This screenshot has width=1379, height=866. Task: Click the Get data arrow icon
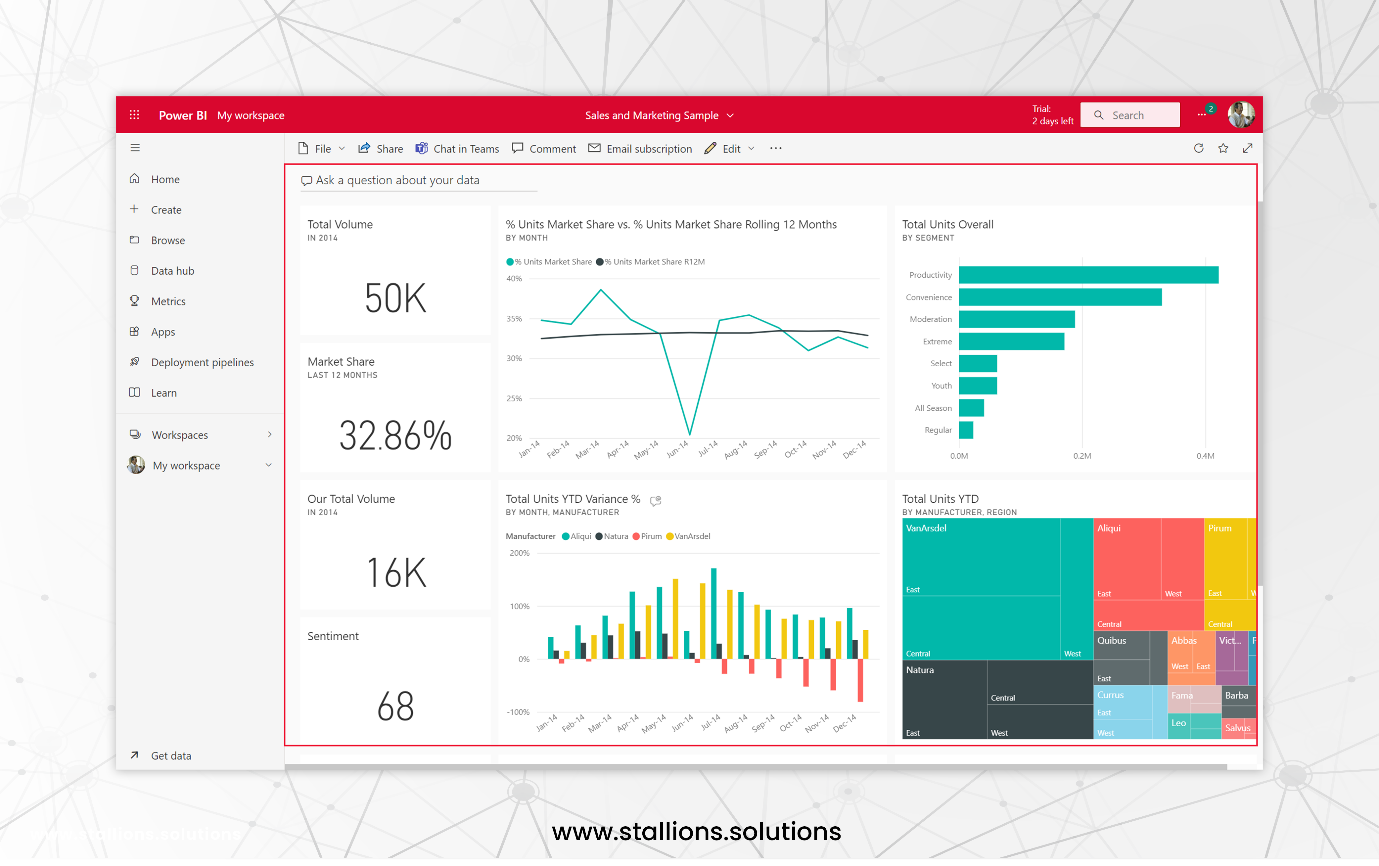[135, 755]
